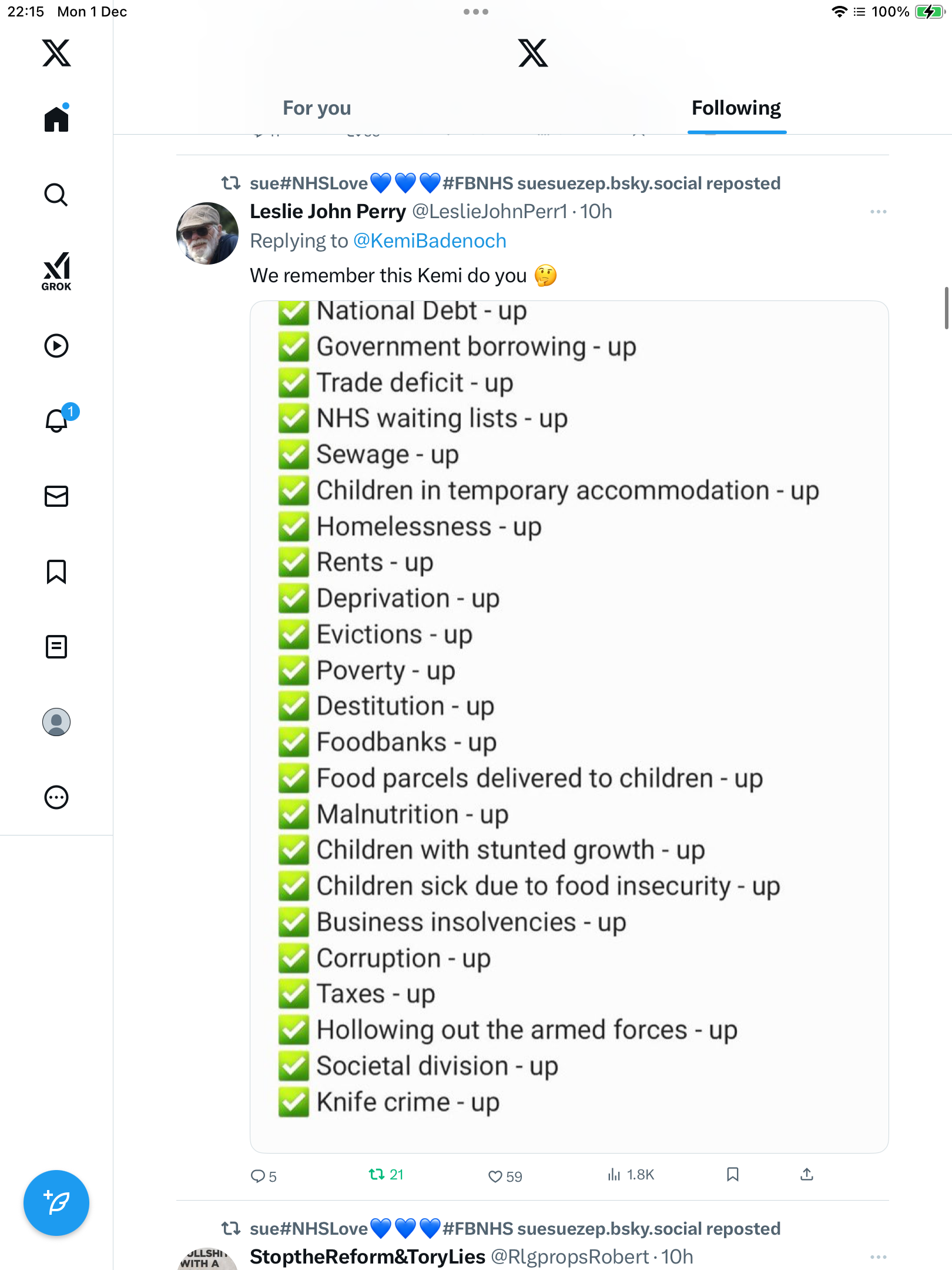Toggle like on Leslie John Perry's post

coord(495,1176)
